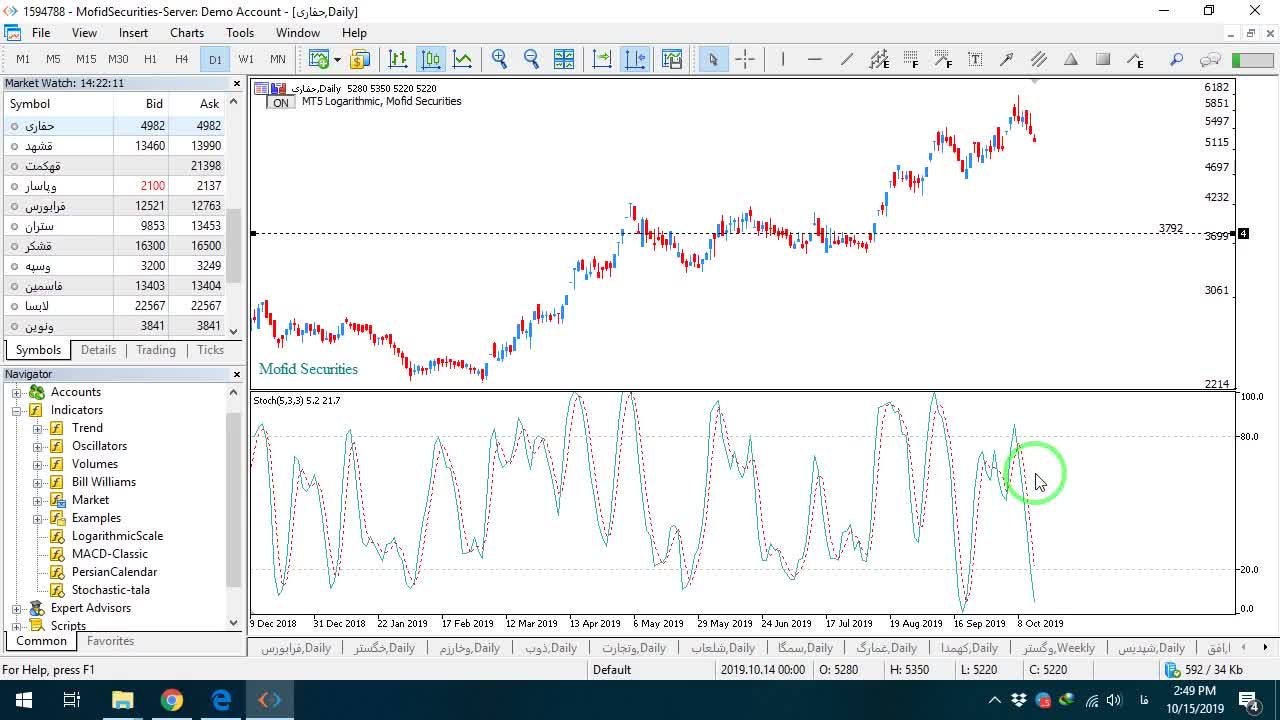This screenshot has width=1280, height=720.
Task: Switch to the Favorites tab in Navigator
Action: point(110,641)
